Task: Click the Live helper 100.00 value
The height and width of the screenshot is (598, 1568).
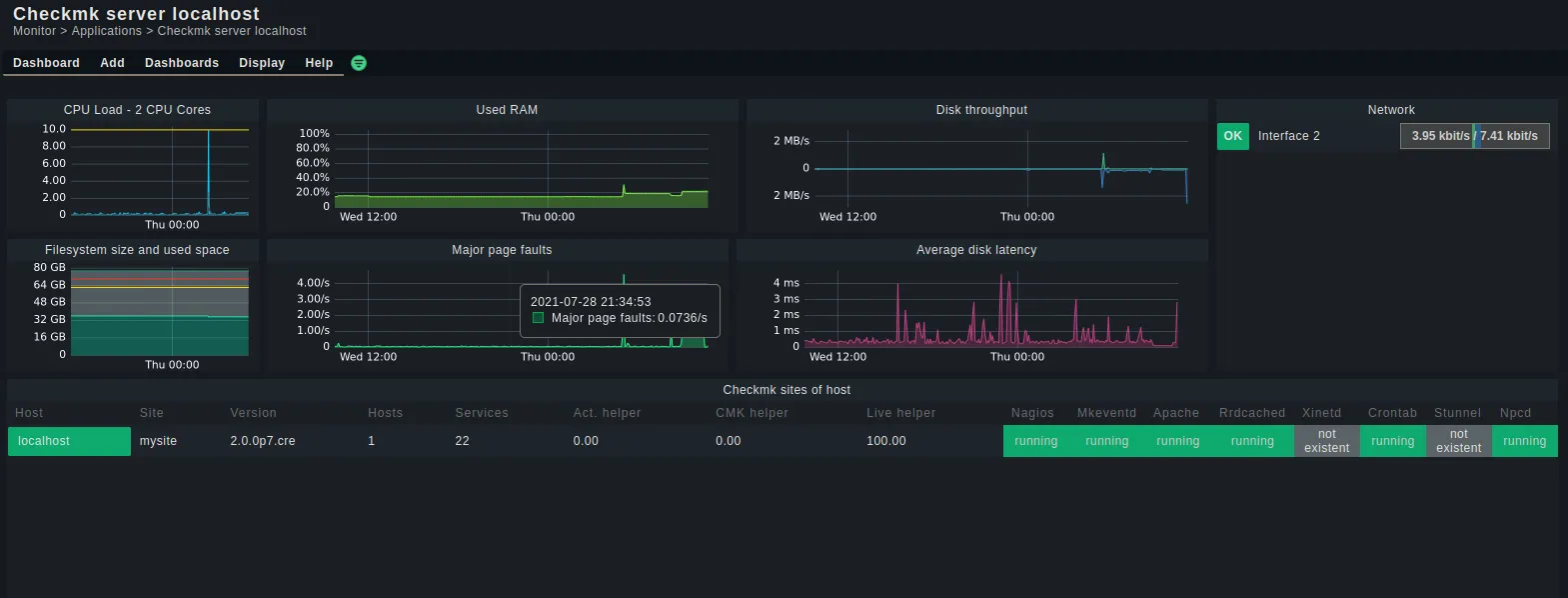Action: point(886,441)
